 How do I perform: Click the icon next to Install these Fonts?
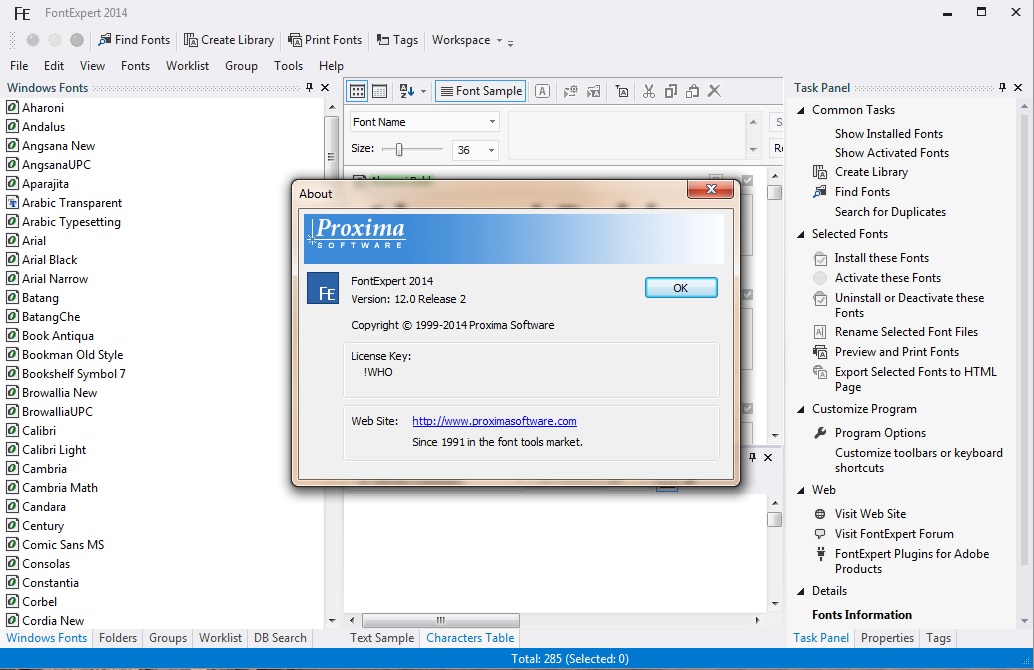pyautogui.click(x=820, y=258)
